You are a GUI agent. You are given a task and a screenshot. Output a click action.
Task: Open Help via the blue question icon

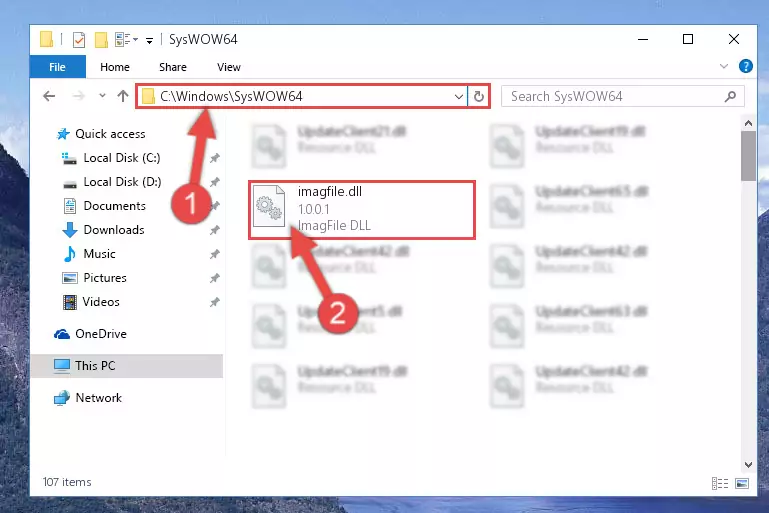tap(745, 66)
